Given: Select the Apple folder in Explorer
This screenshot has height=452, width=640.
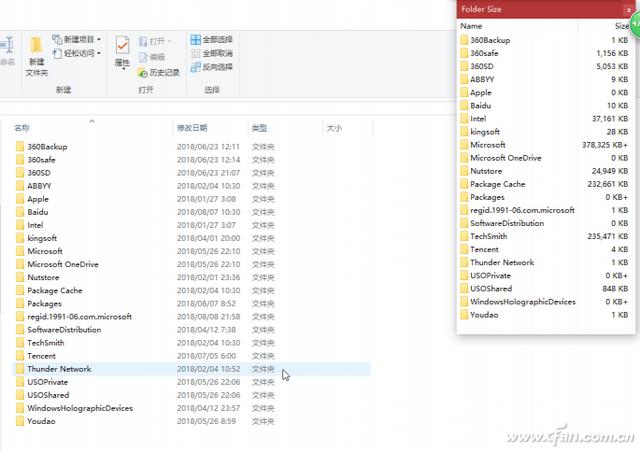Looking at the screenshot, I should pyautogui.click(x=32, y=199).
